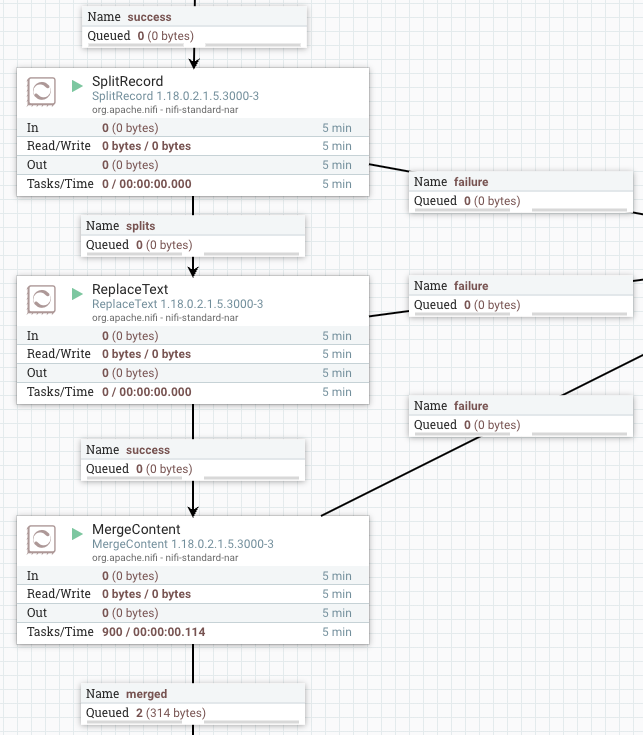
Task: Click the SplitRecord 1.18.0.2.1.5.3000-3 version text
Action: pyautogui.click(x=175, y=96)
